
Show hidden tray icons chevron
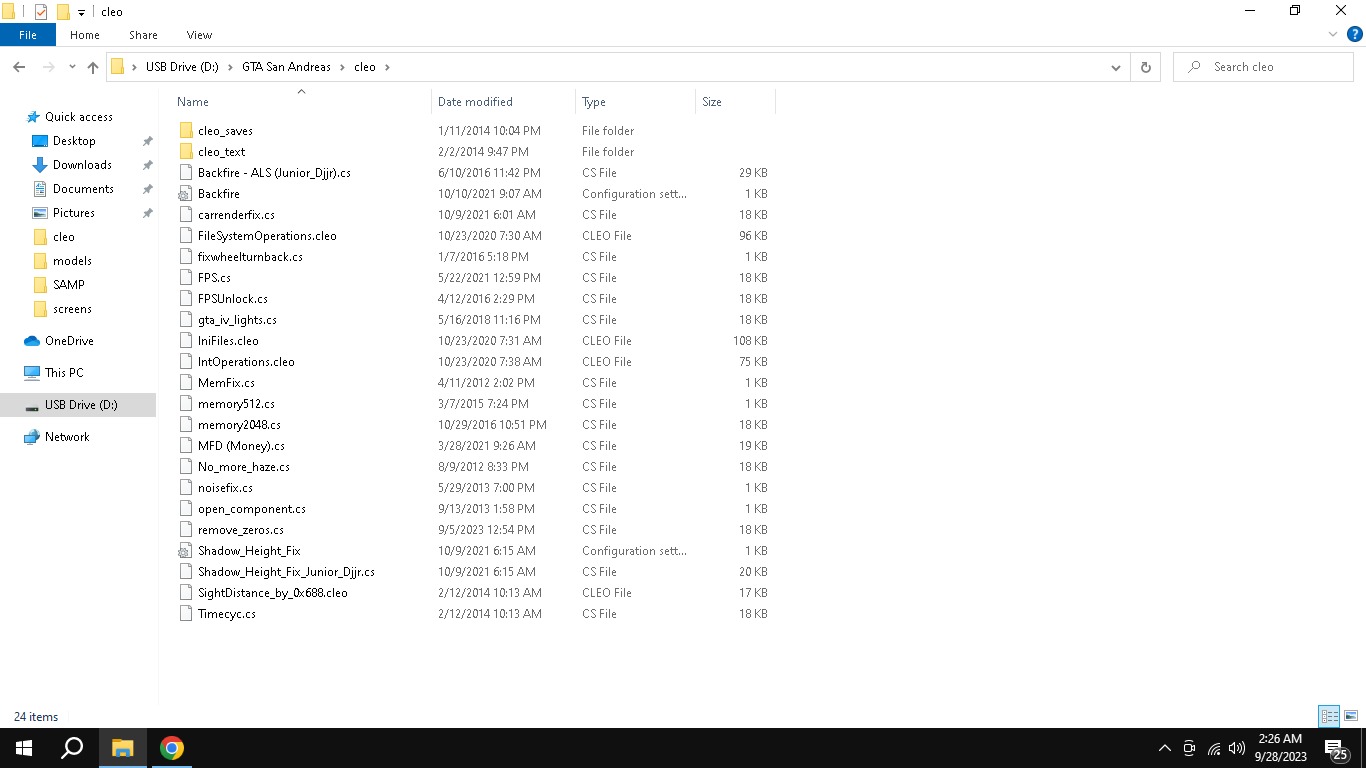coord(1164,748)
